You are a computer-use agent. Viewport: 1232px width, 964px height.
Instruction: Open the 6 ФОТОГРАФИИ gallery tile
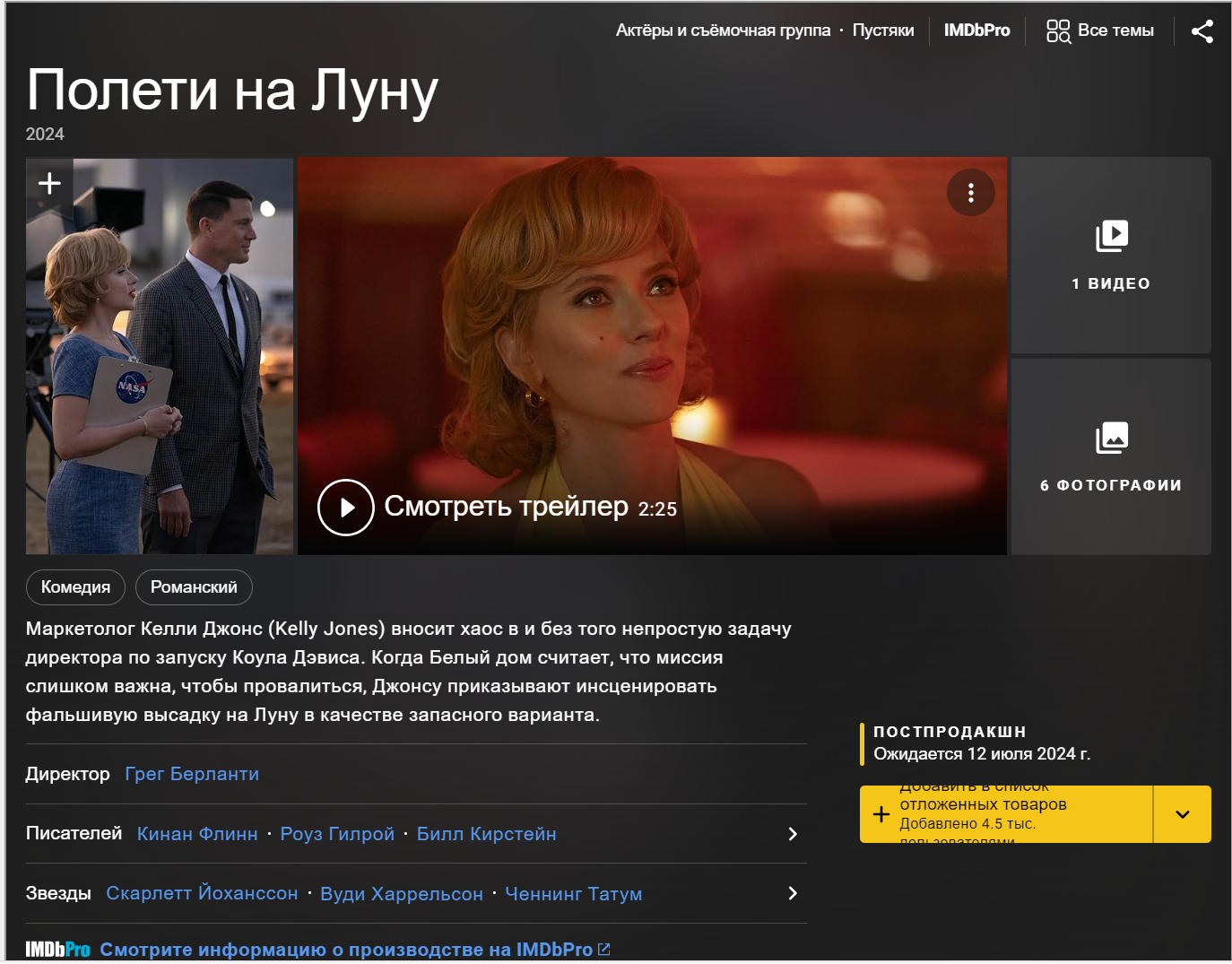coord(1111,457)
